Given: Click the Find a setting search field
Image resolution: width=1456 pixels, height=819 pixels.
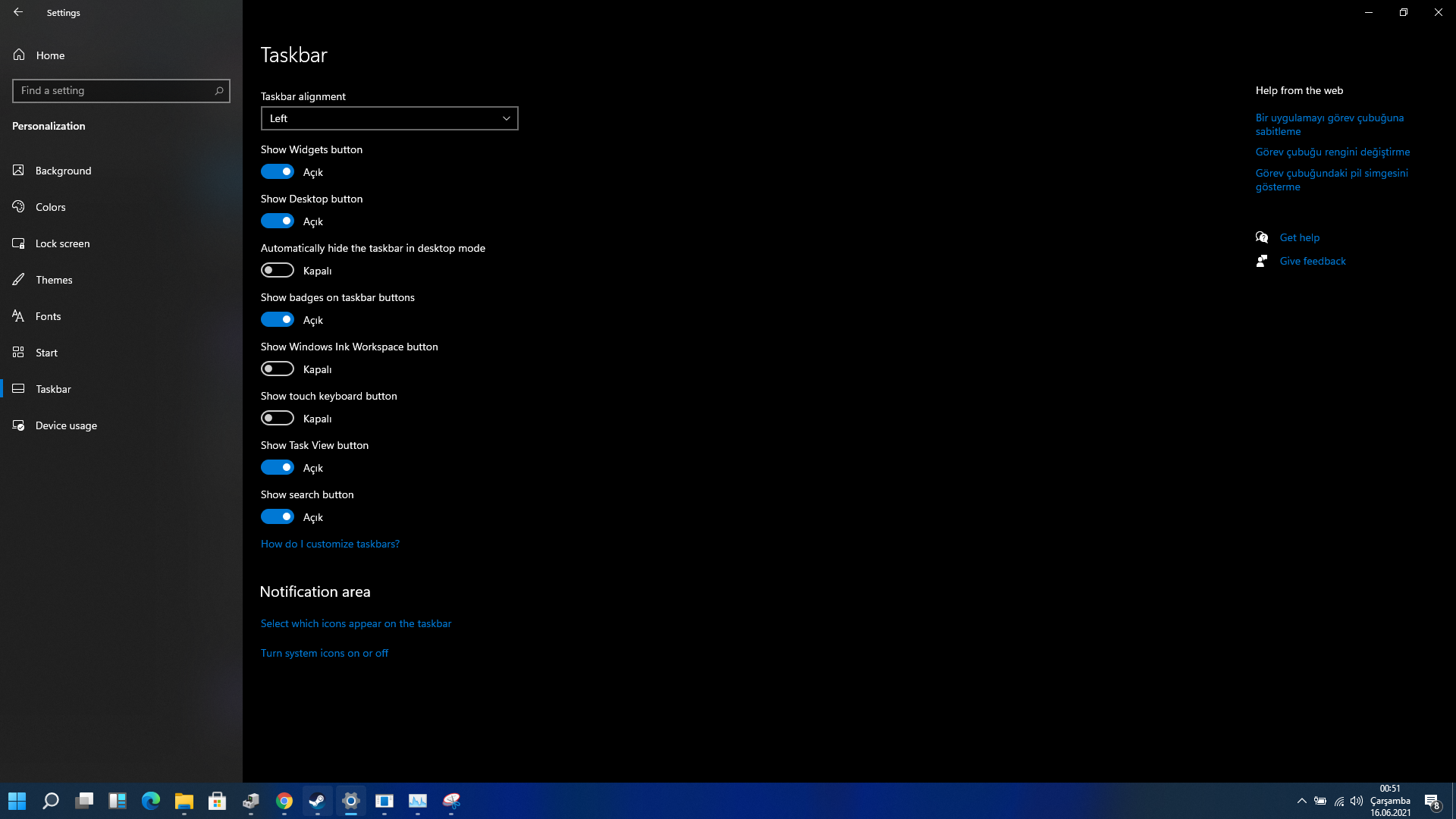Looking at the screenshot, I should (114, 91).
